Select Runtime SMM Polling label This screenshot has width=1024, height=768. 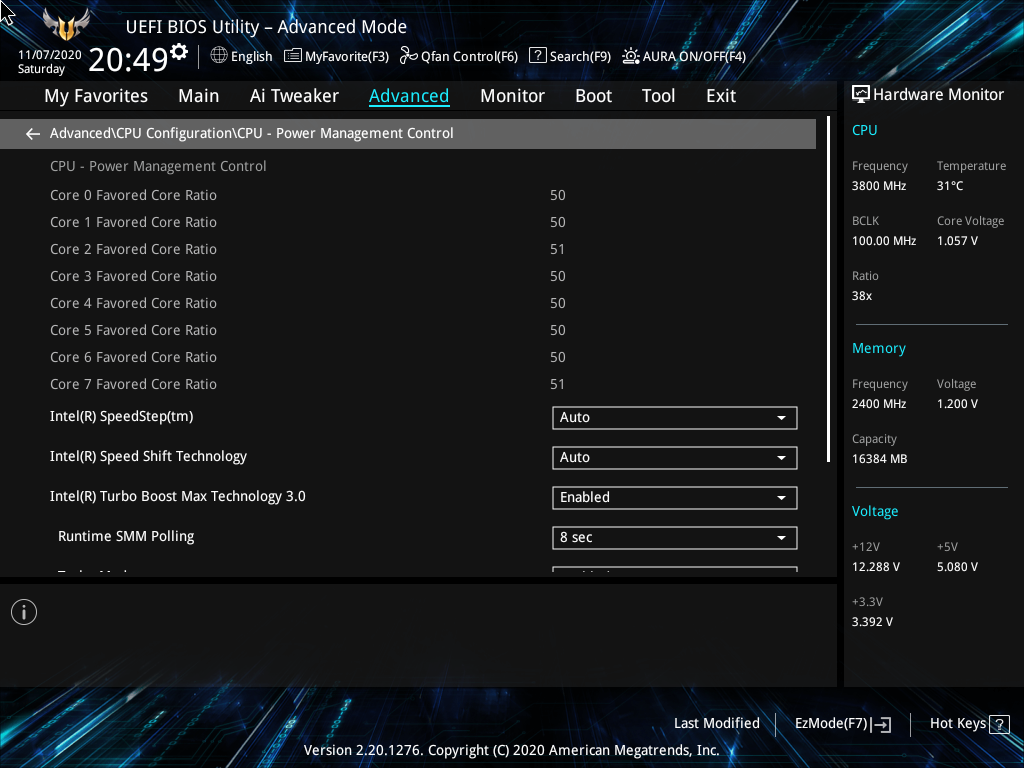pos(126,536)
